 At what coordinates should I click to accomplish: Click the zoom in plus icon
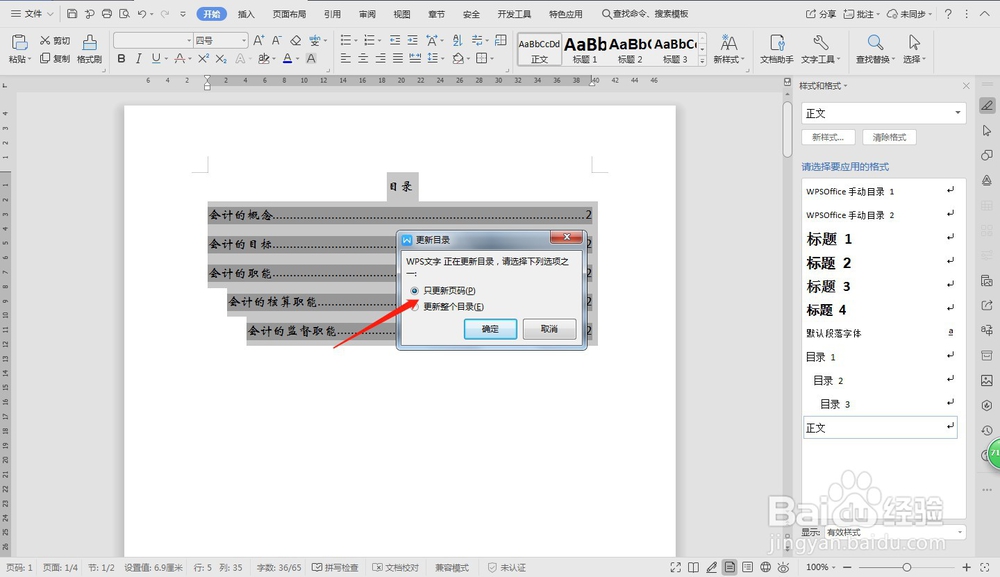pos(966,567)
